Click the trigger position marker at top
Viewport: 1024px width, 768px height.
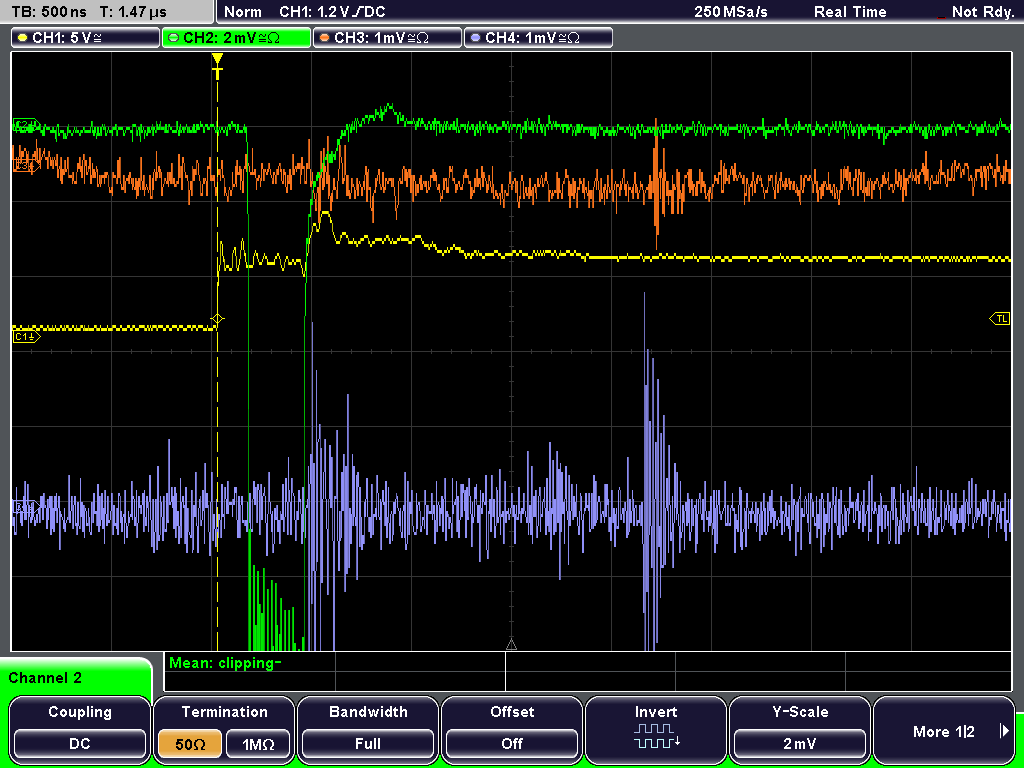(x=217, y=67)
